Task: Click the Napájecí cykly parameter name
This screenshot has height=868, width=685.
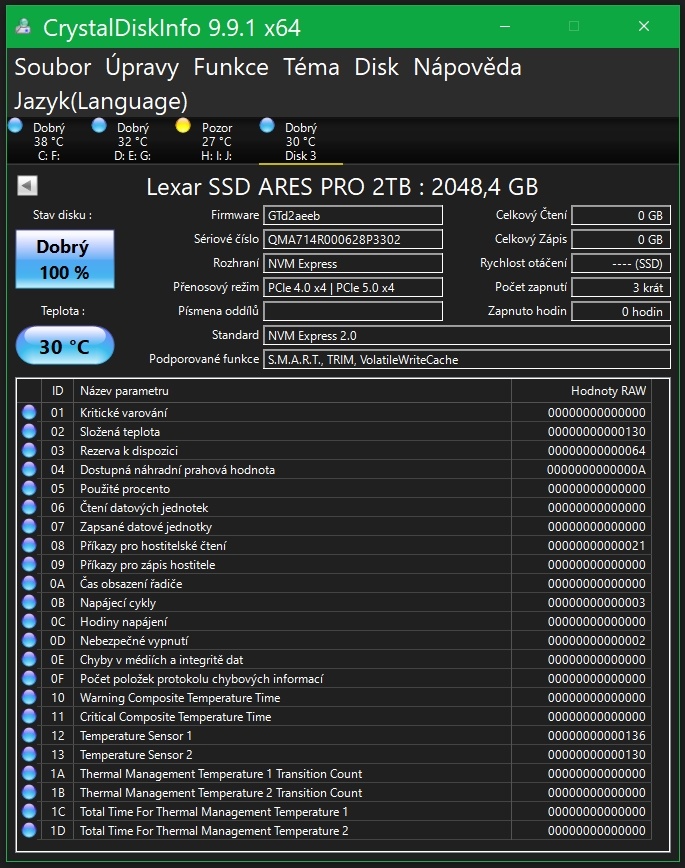Action: (x=118, y=603)
